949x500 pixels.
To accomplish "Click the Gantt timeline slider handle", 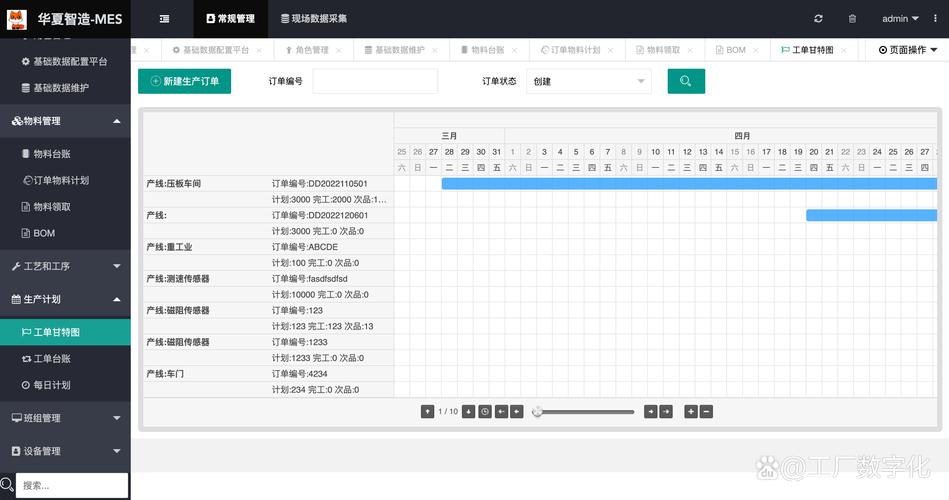I will click(537, 412).
